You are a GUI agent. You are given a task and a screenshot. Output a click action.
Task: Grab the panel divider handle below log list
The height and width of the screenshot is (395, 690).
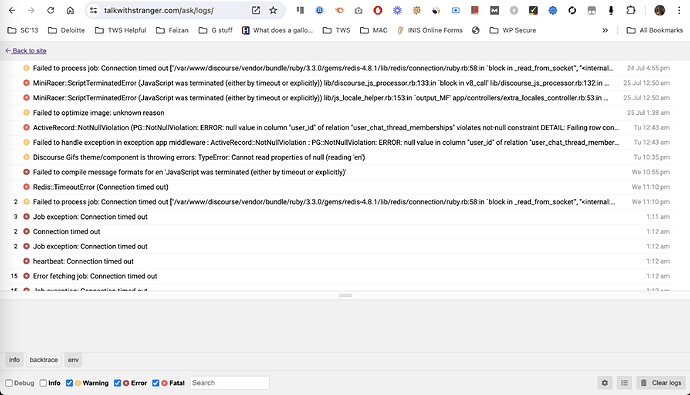tap(345, 295)
